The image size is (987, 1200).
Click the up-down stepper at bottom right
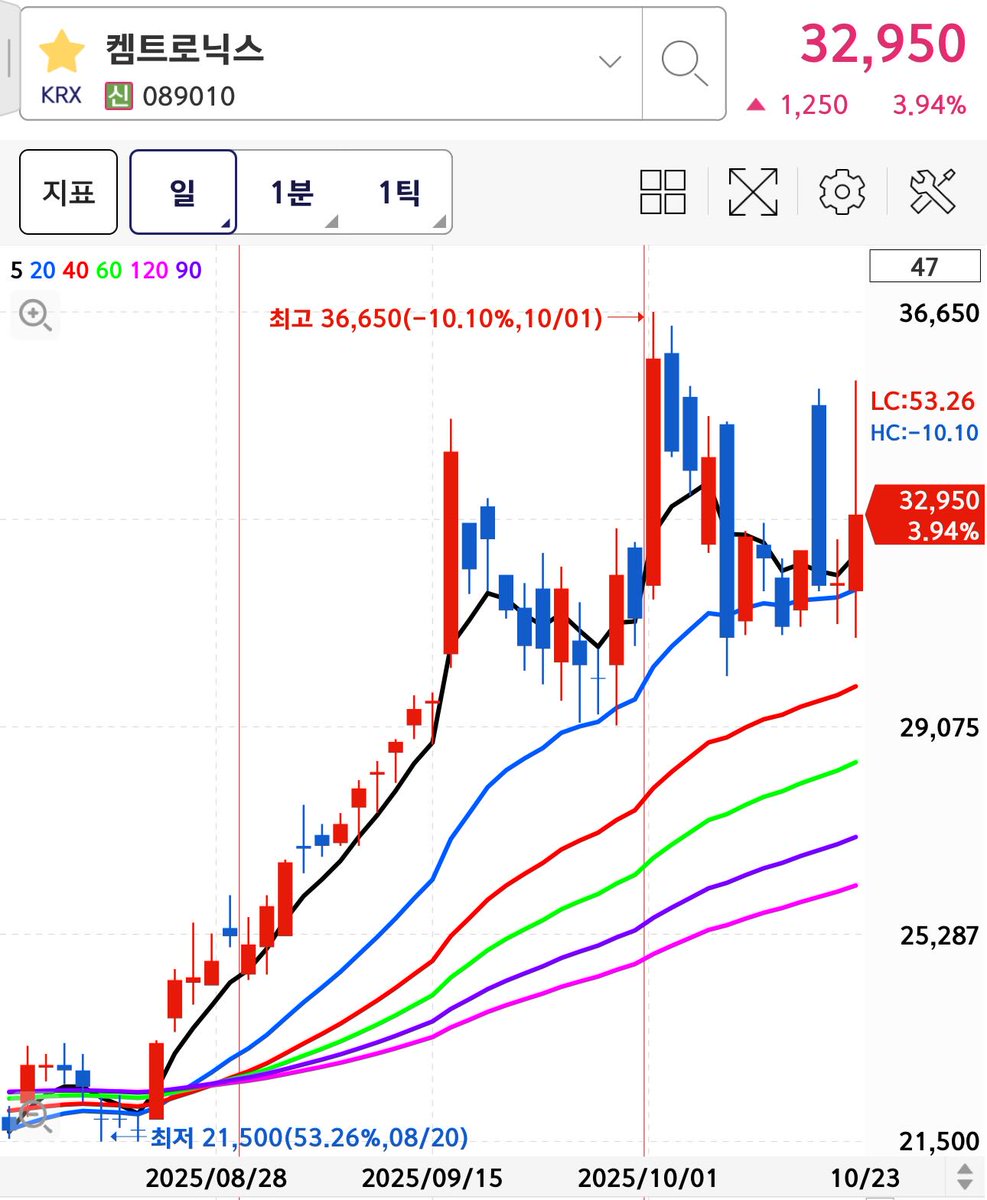click(x=965, y=1177)
